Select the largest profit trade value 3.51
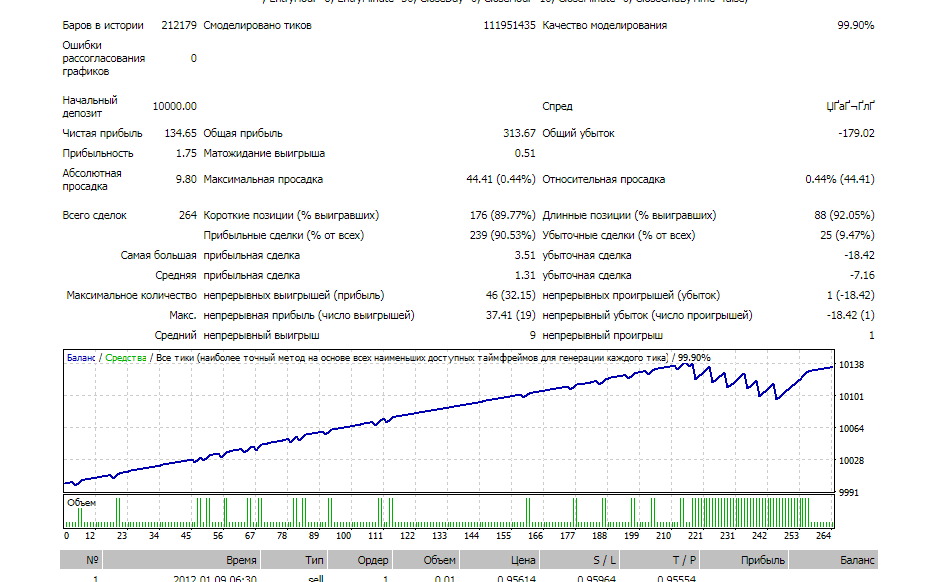 (x=525, y=256)
